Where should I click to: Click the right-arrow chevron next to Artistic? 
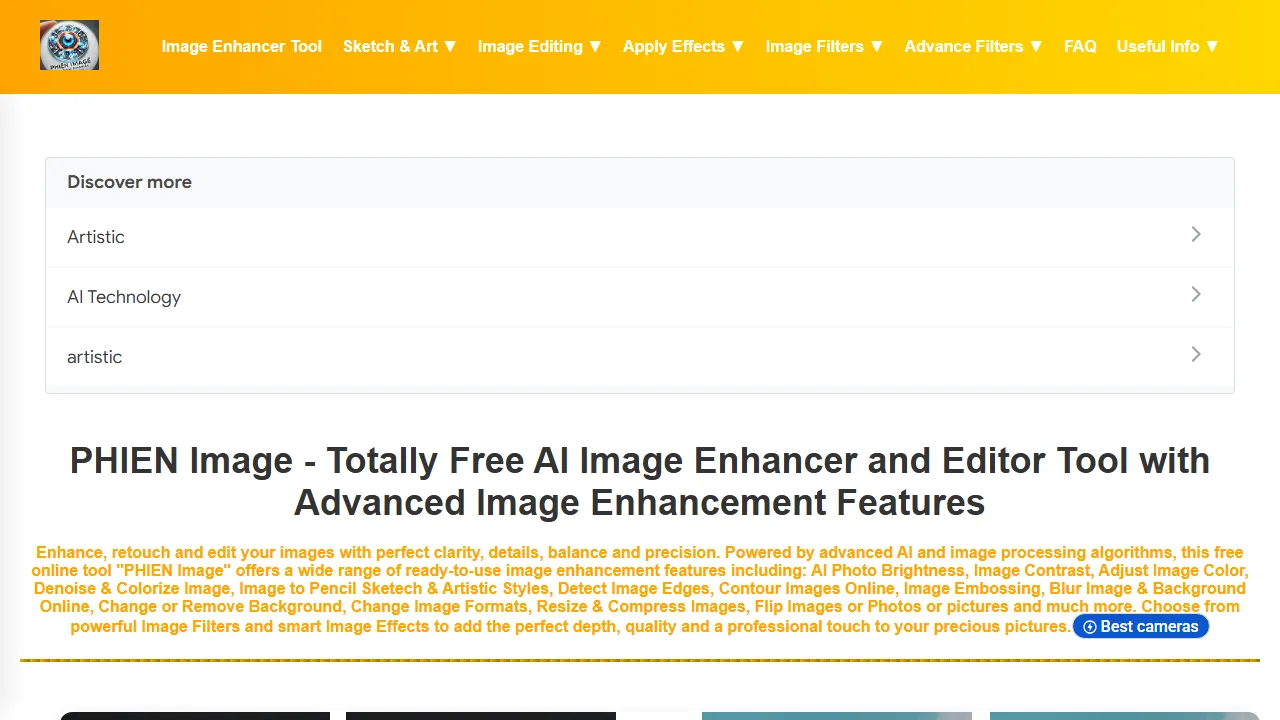point(1196,234)
